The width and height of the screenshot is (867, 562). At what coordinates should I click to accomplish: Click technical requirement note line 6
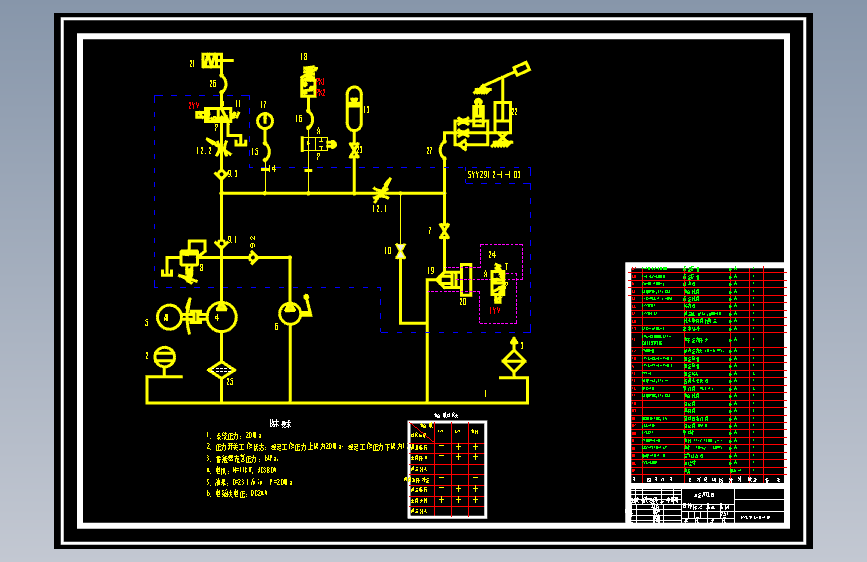(x=237, y=493)
